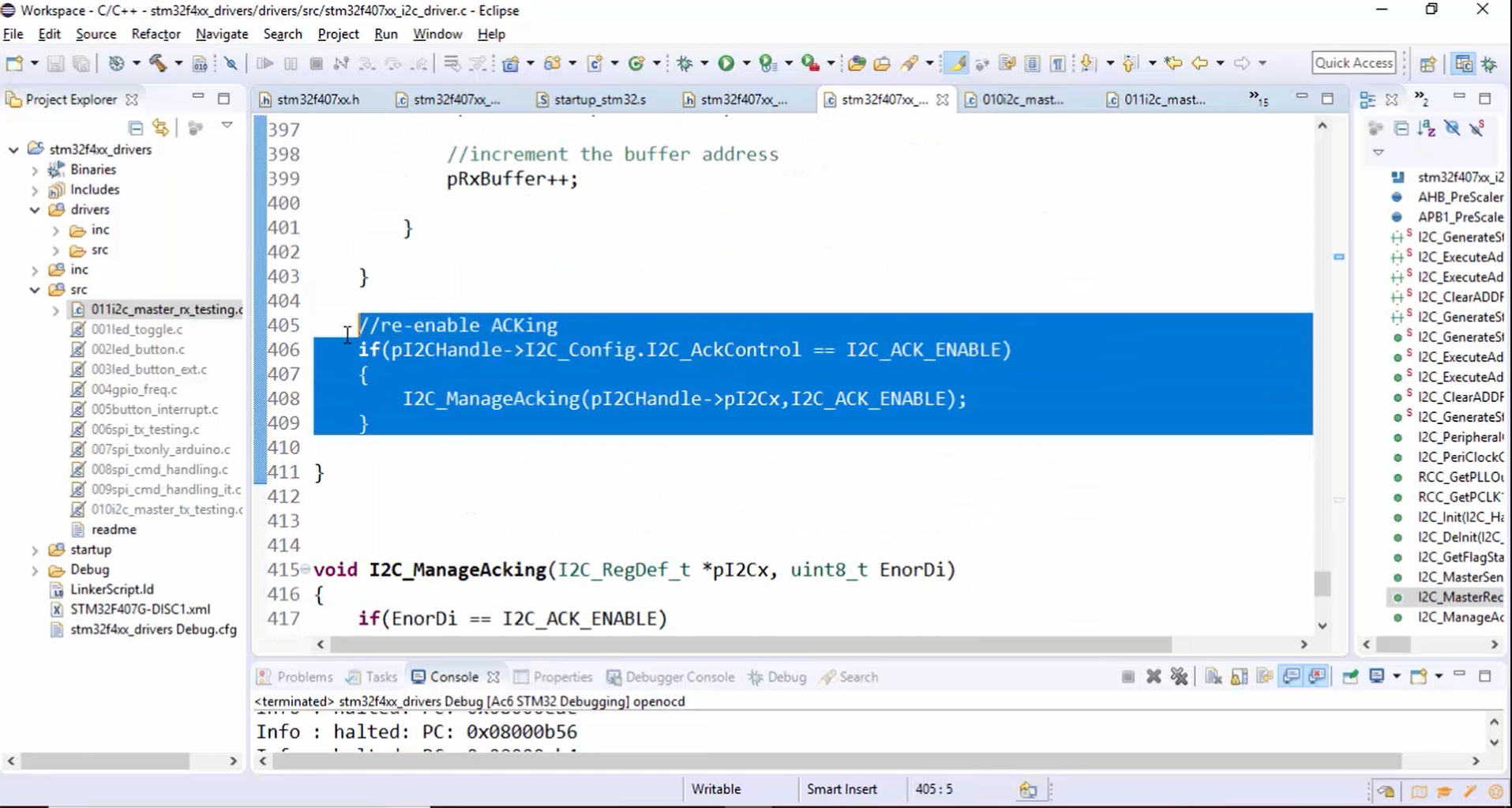Open Project Explorer View Menu triangle
The height and width of the screenshot is (808, 1512).
pyautogui.click(x=227, y=126)
